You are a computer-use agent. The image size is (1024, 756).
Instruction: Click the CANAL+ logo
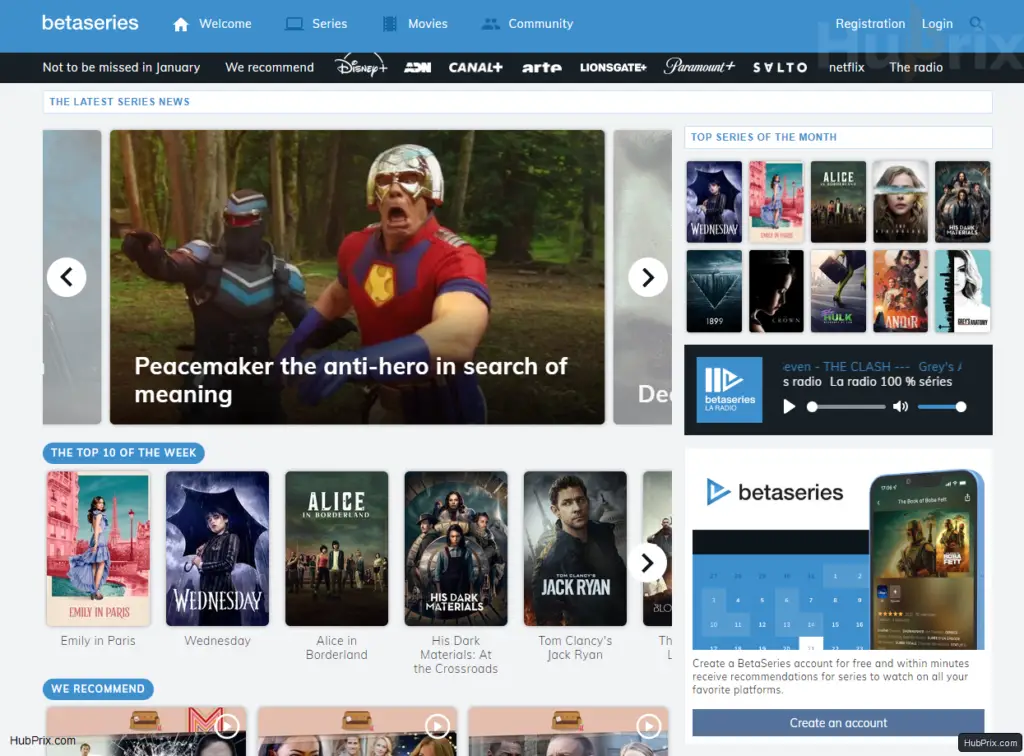[x=475, y=67]
